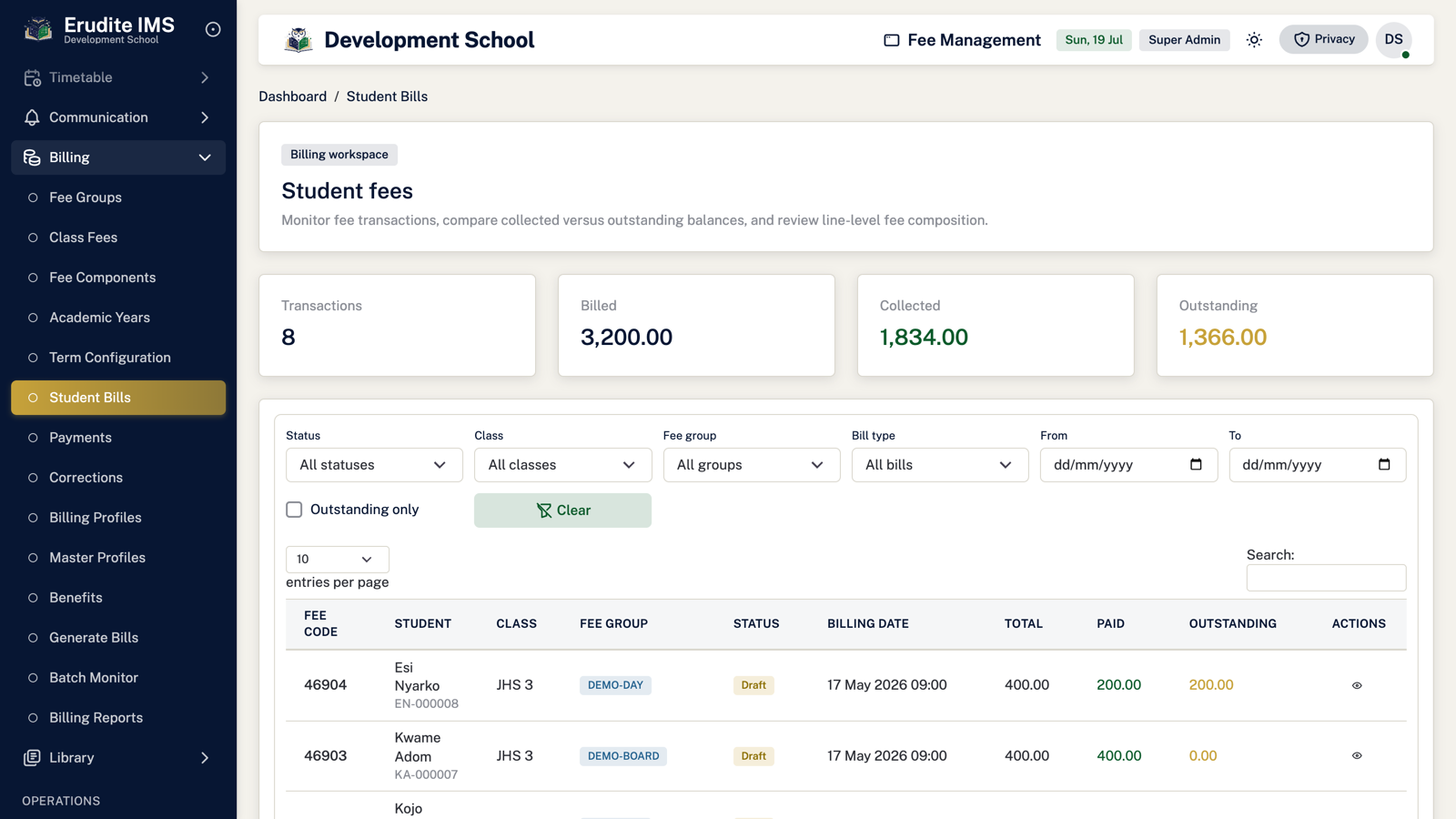Click the DEMO-DAY fee group tag
Screen dimensions: 1456x819
615,685
